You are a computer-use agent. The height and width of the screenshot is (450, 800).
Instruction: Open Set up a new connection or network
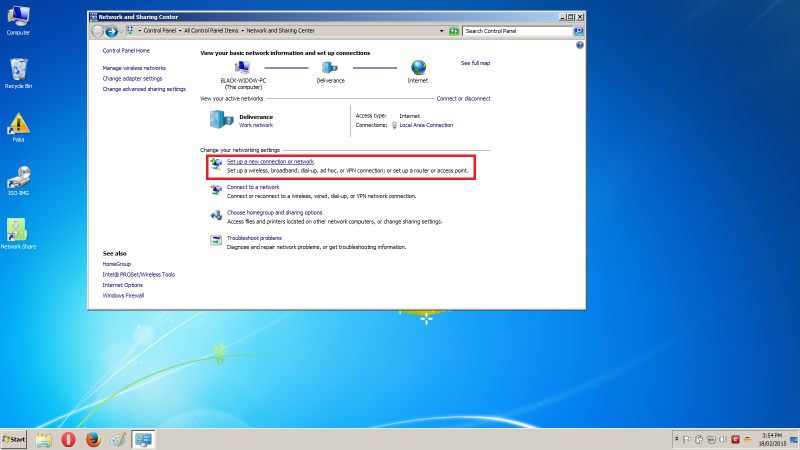point(270,161)
